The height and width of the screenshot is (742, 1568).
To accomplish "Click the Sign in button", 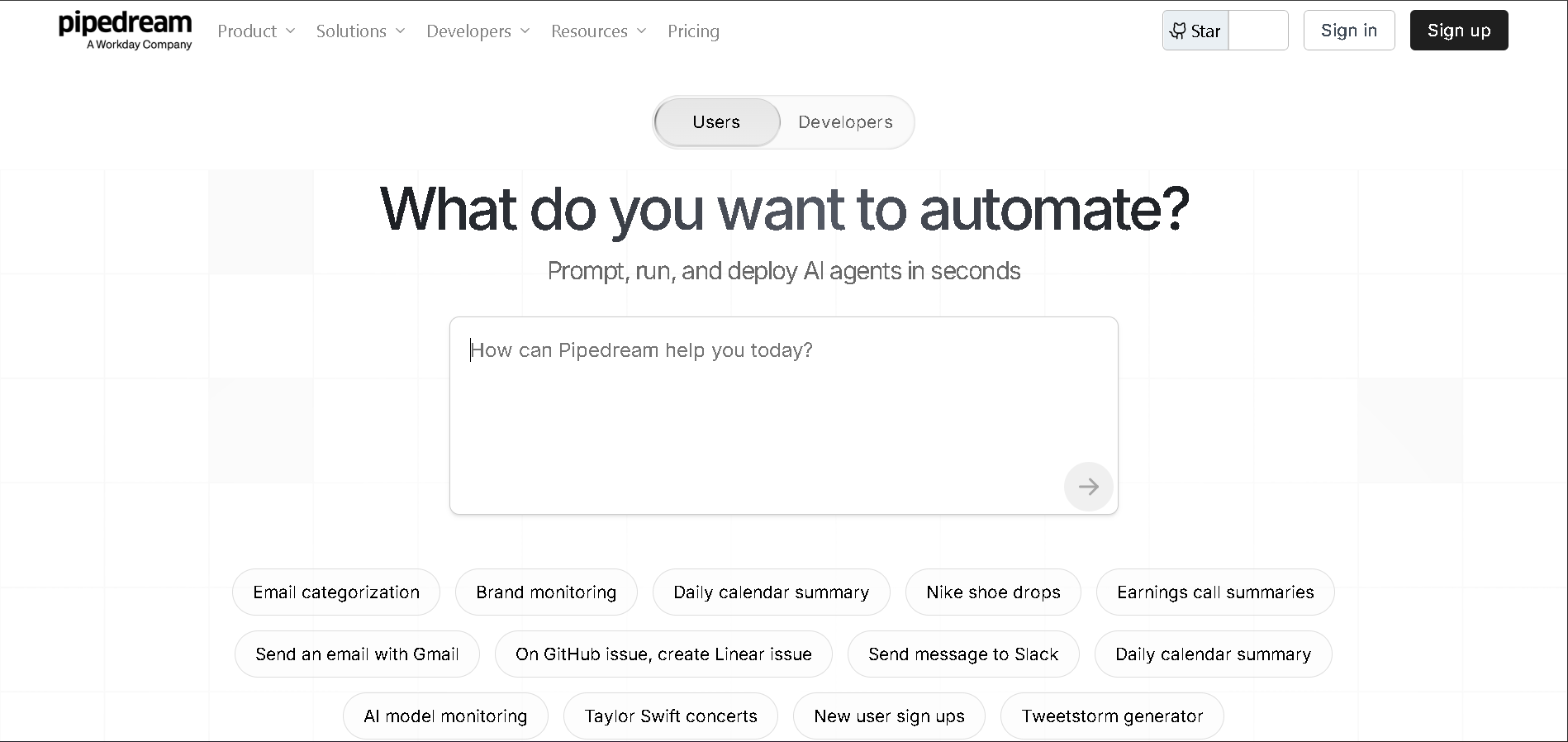I will tap(1349, 31).
